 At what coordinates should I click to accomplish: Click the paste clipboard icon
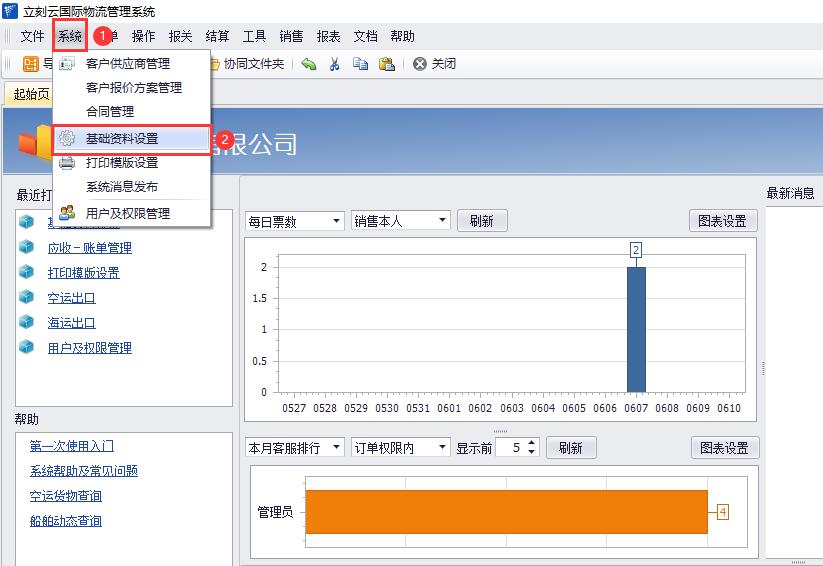point(386,64)
